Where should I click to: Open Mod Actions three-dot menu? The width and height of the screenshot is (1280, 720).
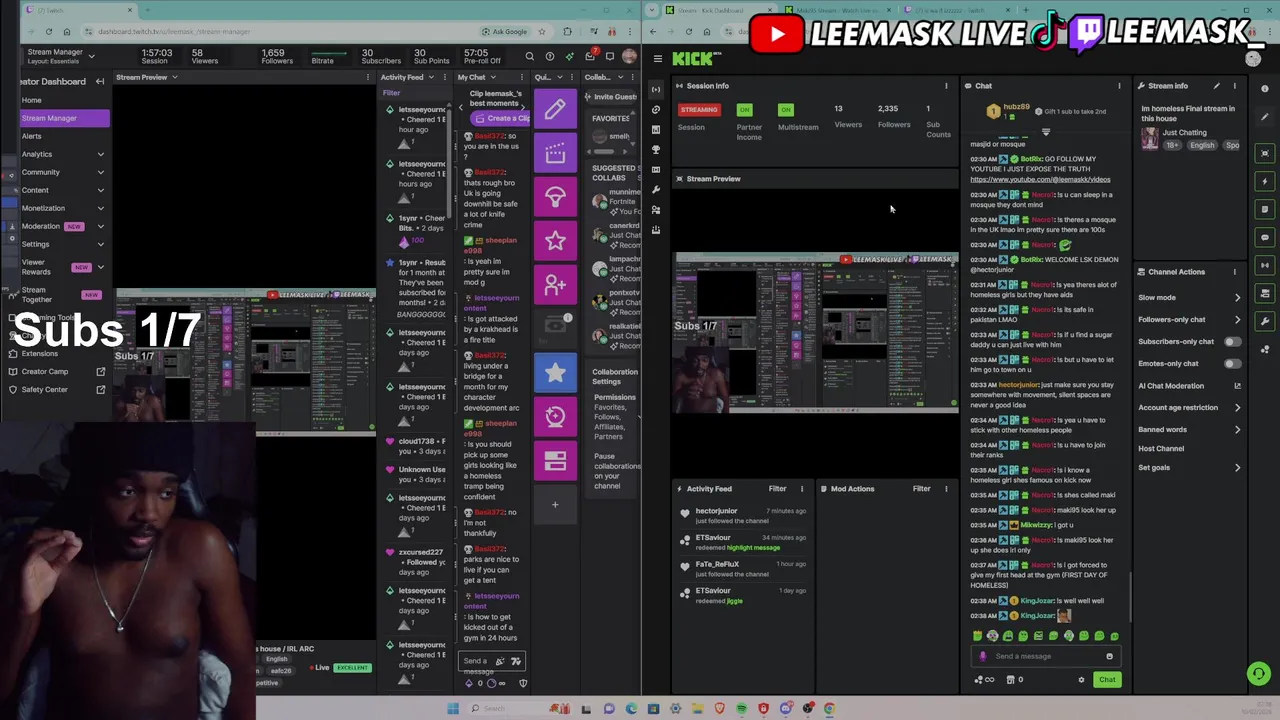tap(946, 489)
